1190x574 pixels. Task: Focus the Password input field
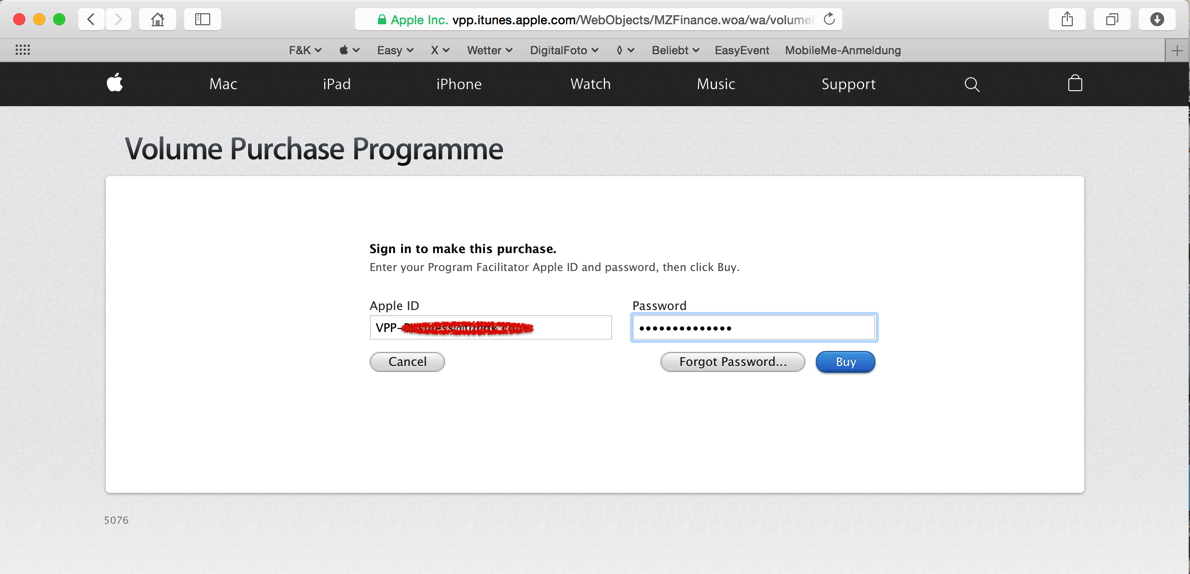pyautogui.click(x=754, y=328)
